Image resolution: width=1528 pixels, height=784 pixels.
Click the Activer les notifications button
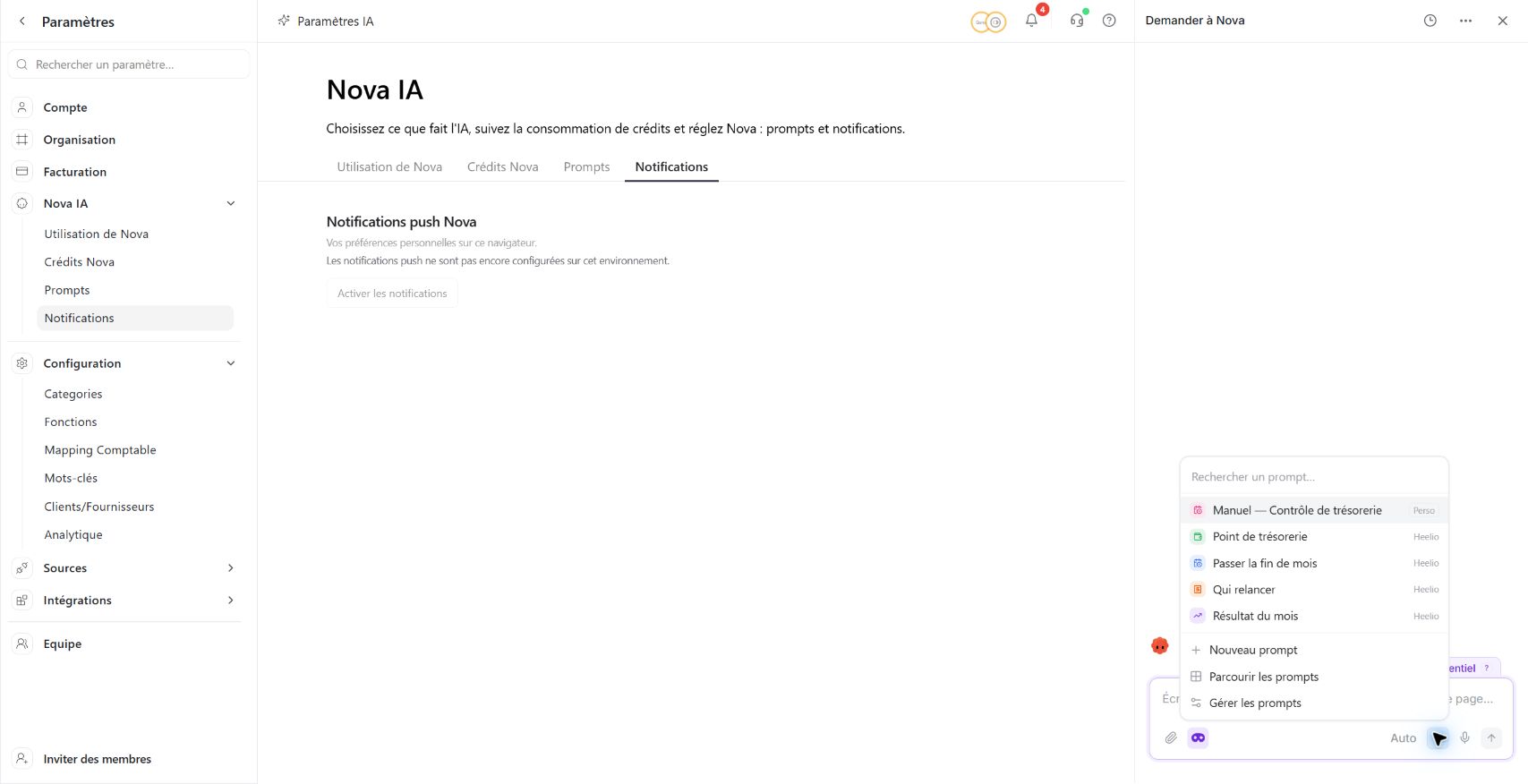pyautogui.click(x=392, y=294)
